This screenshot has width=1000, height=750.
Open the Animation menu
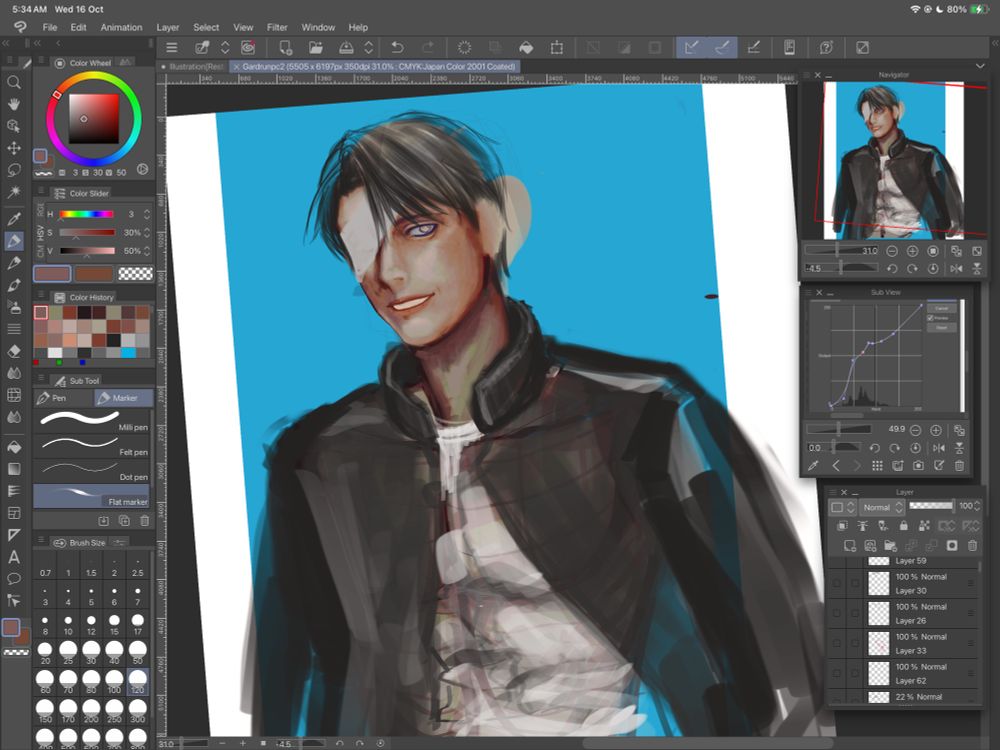click(121, 27)
